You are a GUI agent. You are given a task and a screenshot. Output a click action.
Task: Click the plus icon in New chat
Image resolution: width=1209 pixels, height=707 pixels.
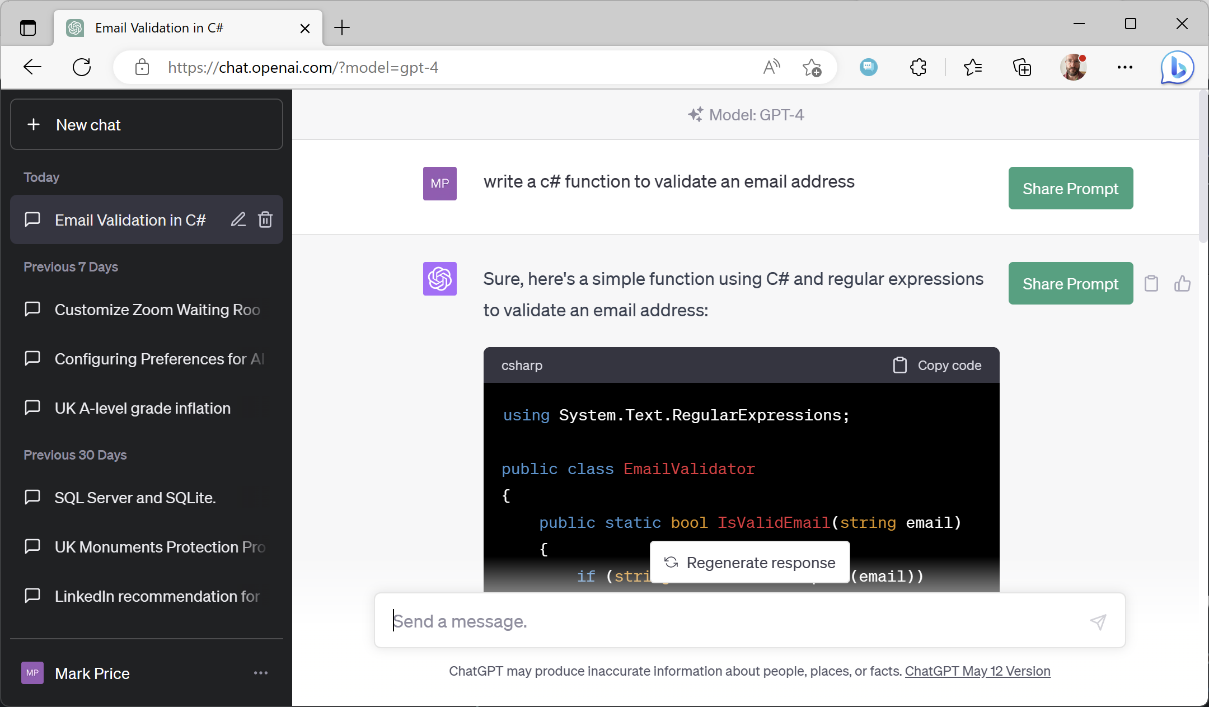pyautogui.click(x=33, y=125)
